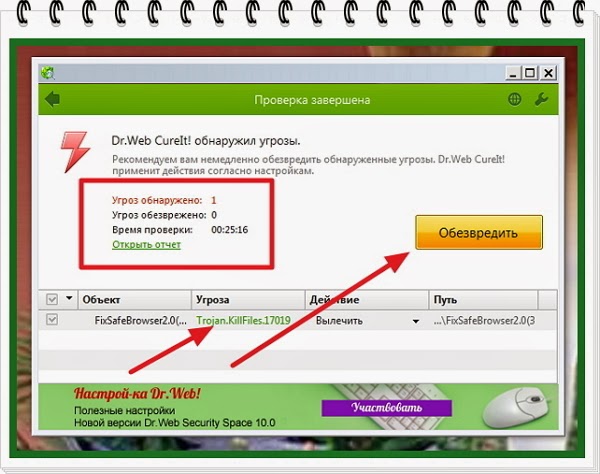Screen dimensions: 600x474
Task: Click the green back arrow icon
Action: tap(52, 99)
